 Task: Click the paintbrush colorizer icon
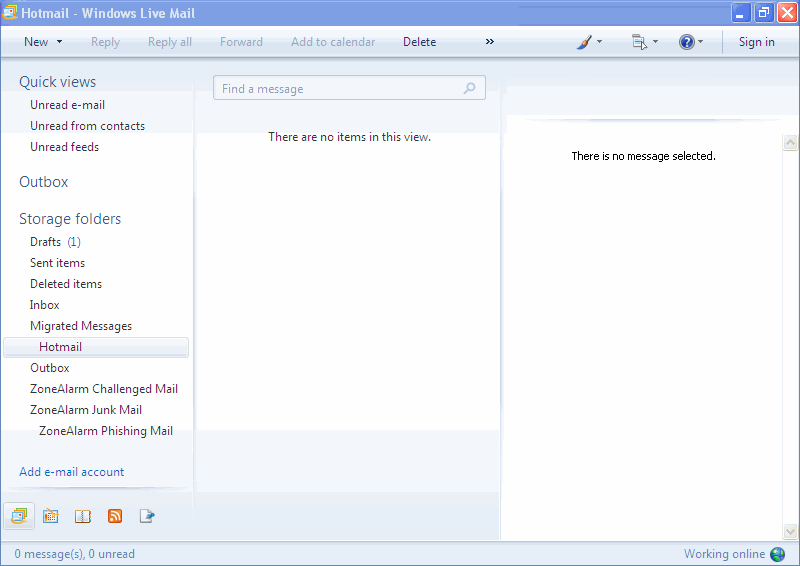coord(584,42)
